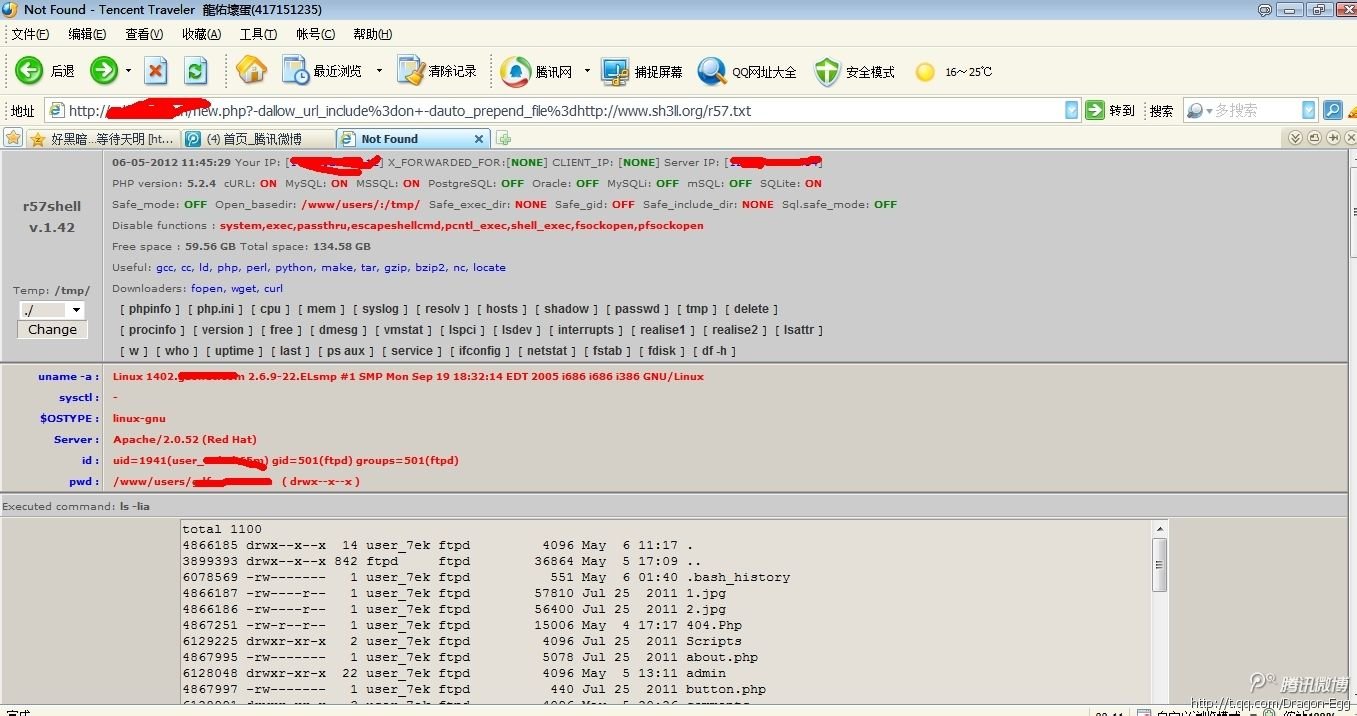Click the green Forward arrow button
This screenshot has width=1357, height=716.
[104, 71]
